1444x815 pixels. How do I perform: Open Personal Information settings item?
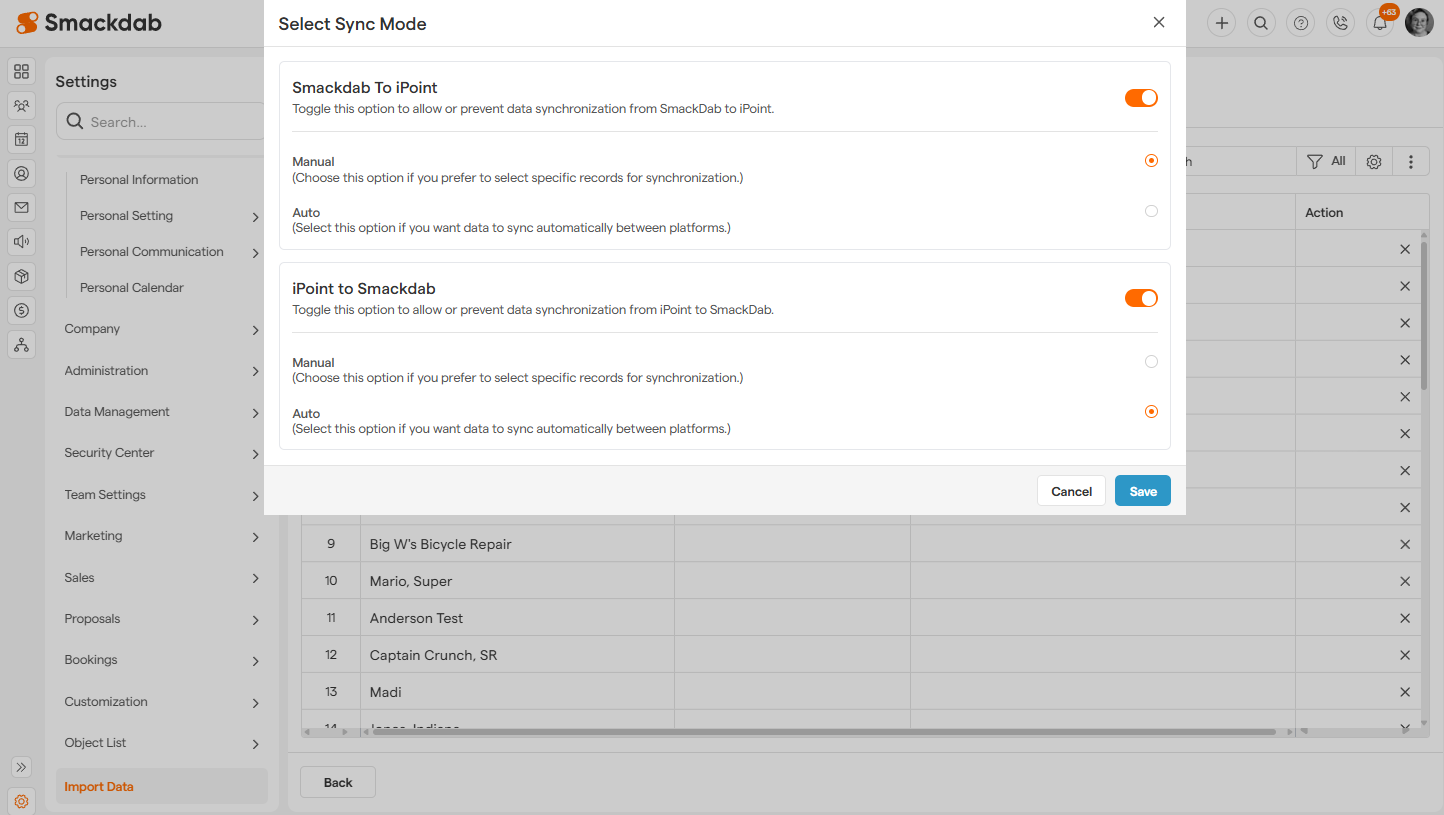(139, 180)
